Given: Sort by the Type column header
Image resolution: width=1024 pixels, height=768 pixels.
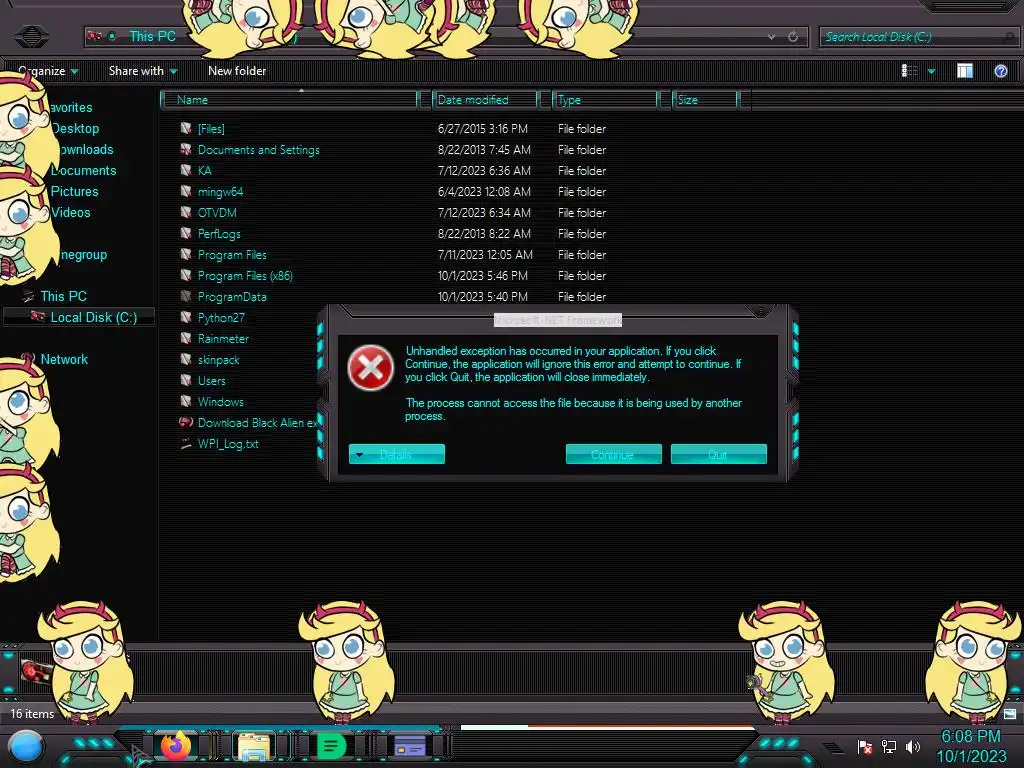Looking at the screenshot, I should point(605,100).
